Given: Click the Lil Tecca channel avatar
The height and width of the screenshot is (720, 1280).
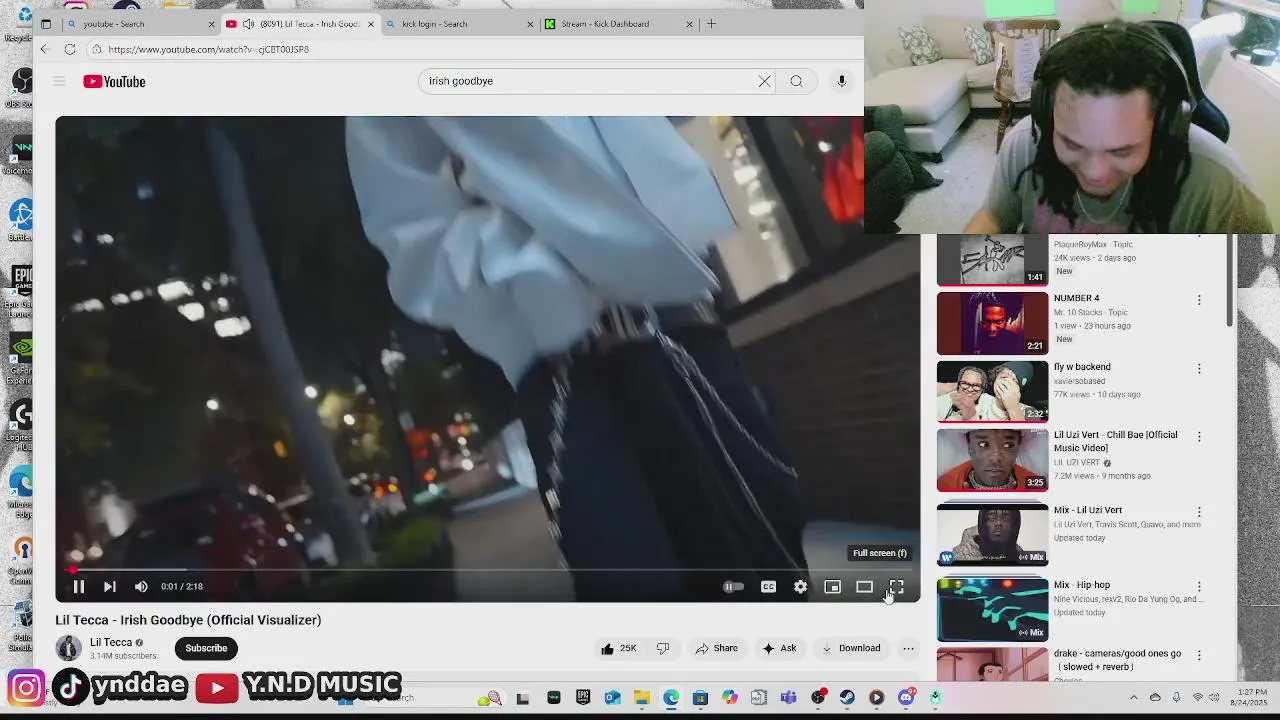Looking at the screenshot, I should click(x=68, y=648).
